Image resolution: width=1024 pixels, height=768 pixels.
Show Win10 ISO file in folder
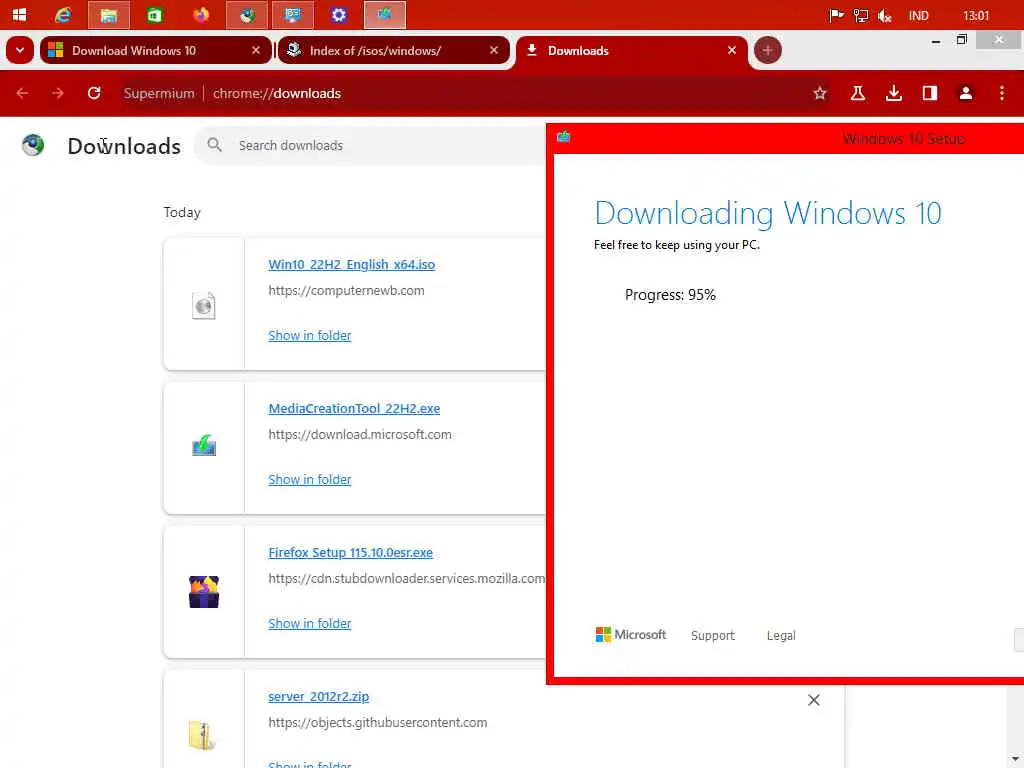click(x=310, y=336)
